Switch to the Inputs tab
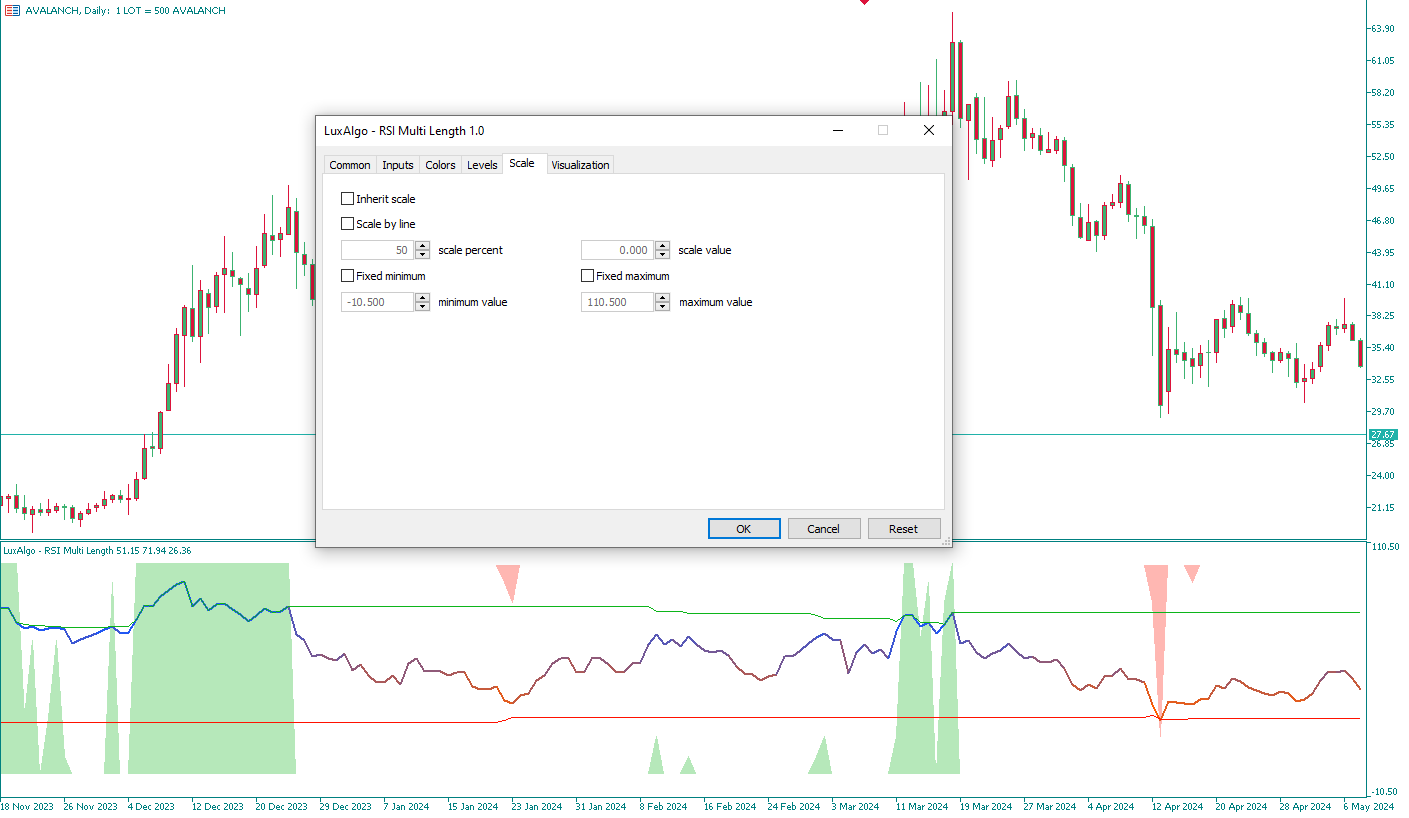This screenshot has width=1409, height=818. coord(398,165)
